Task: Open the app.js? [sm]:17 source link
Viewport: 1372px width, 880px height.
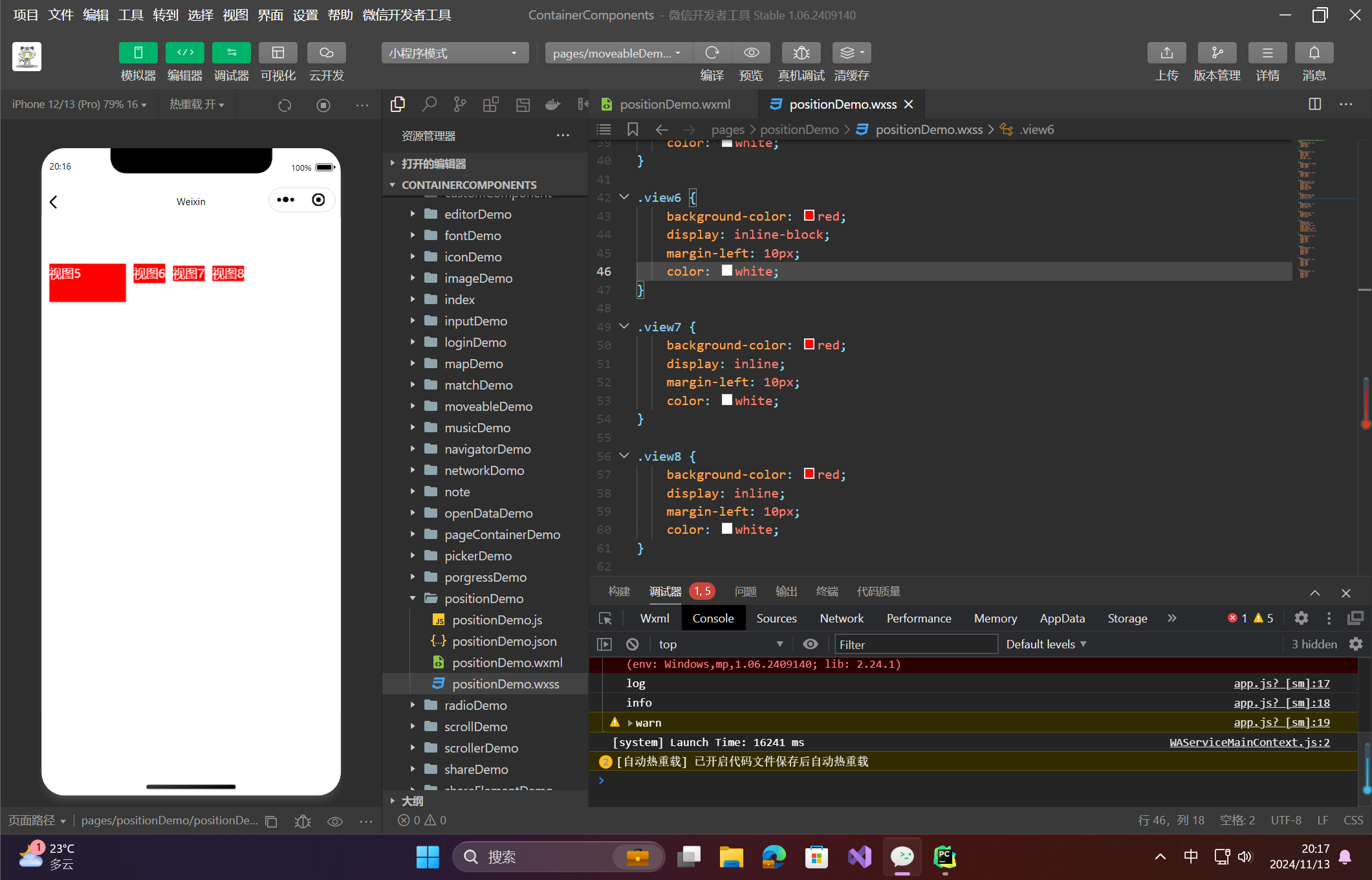Action: coord(1281,683)
